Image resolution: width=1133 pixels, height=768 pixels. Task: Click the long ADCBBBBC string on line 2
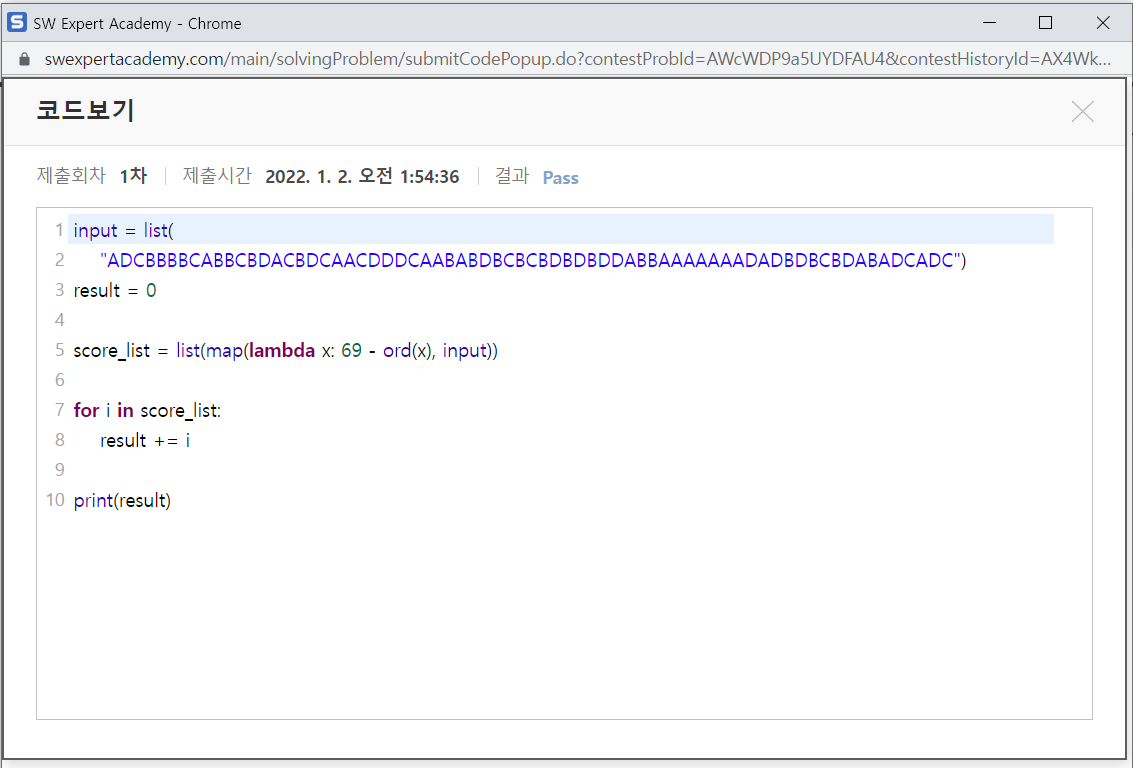click(x=533, y=260)
